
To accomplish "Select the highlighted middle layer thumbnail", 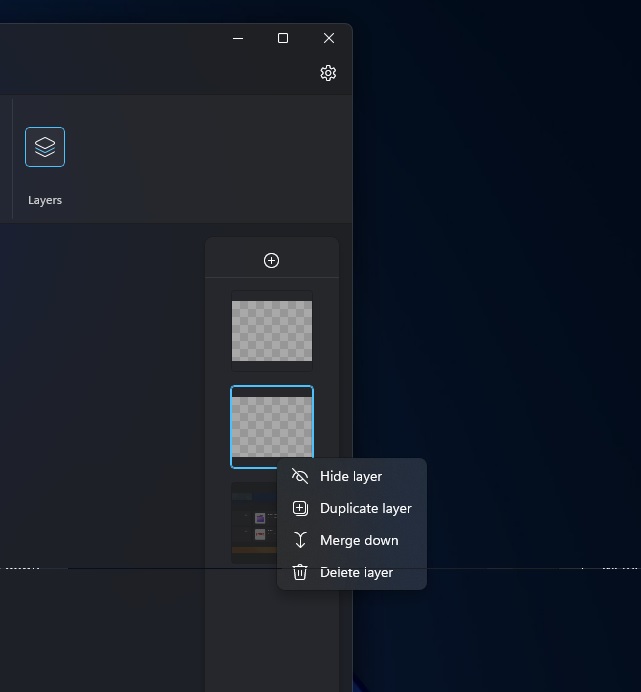I will (272, 426).
